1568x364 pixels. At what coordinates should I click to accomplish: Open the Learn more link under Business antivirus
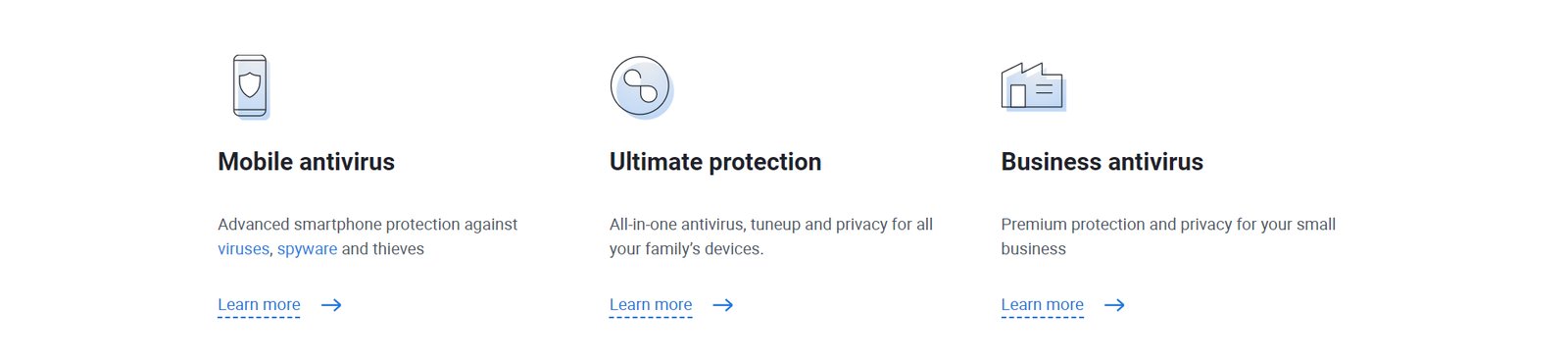[1042, 305]
